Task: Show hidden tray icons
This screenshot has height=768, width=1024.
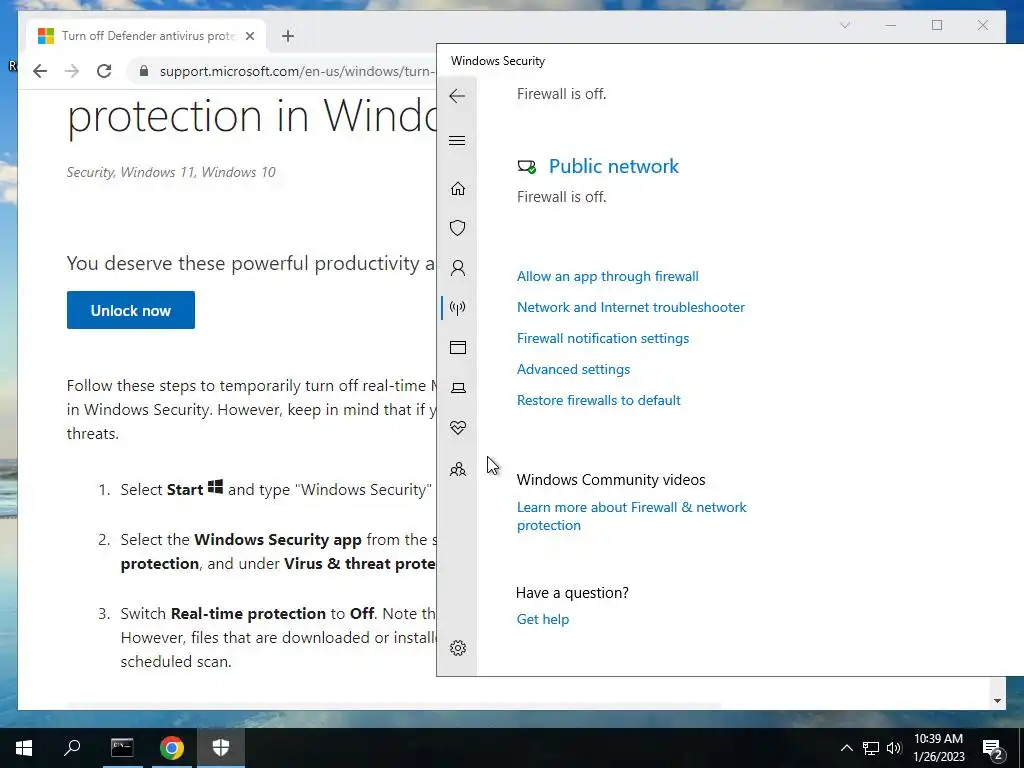Action: pyautogui.click(x=846, y=748)
